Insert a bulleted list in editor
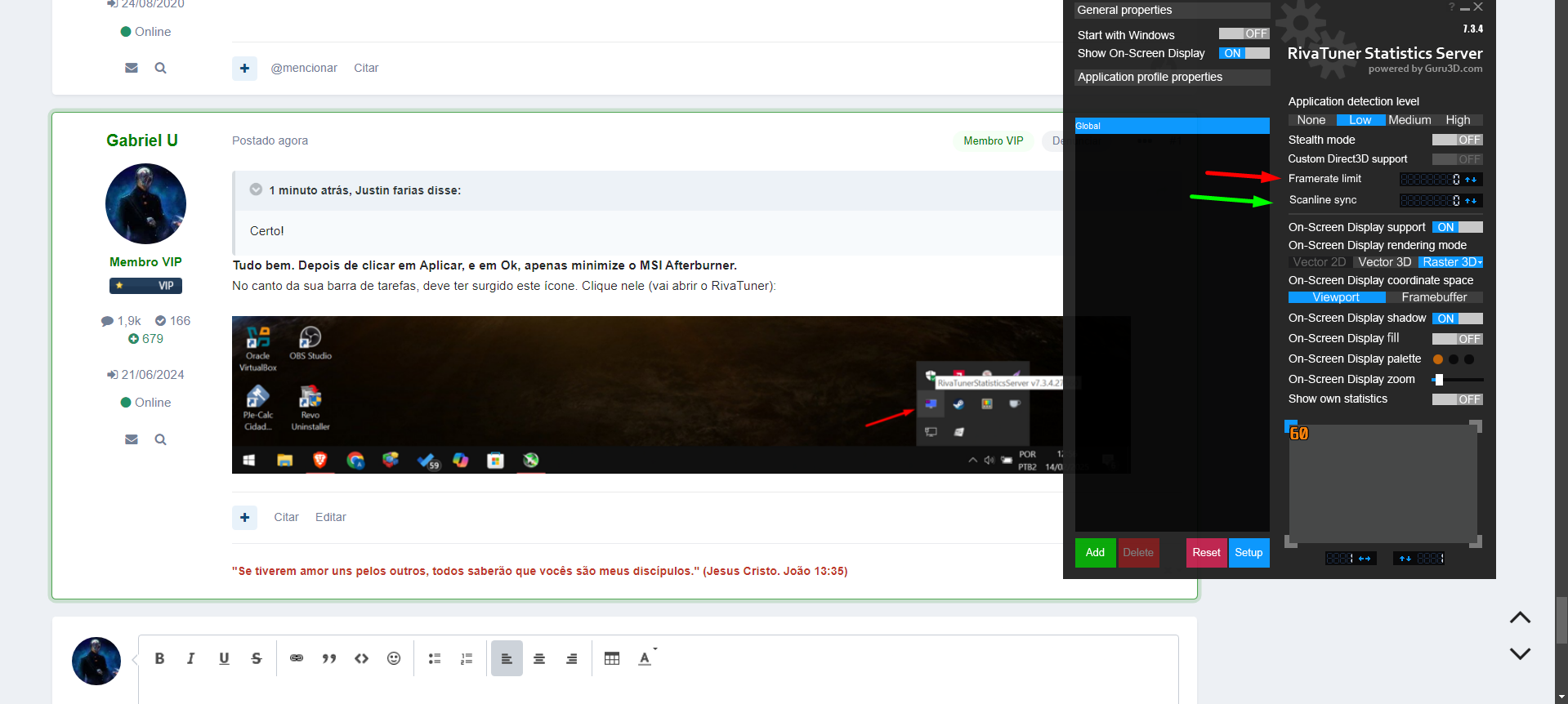1568x704 pixels. [435, 658]
